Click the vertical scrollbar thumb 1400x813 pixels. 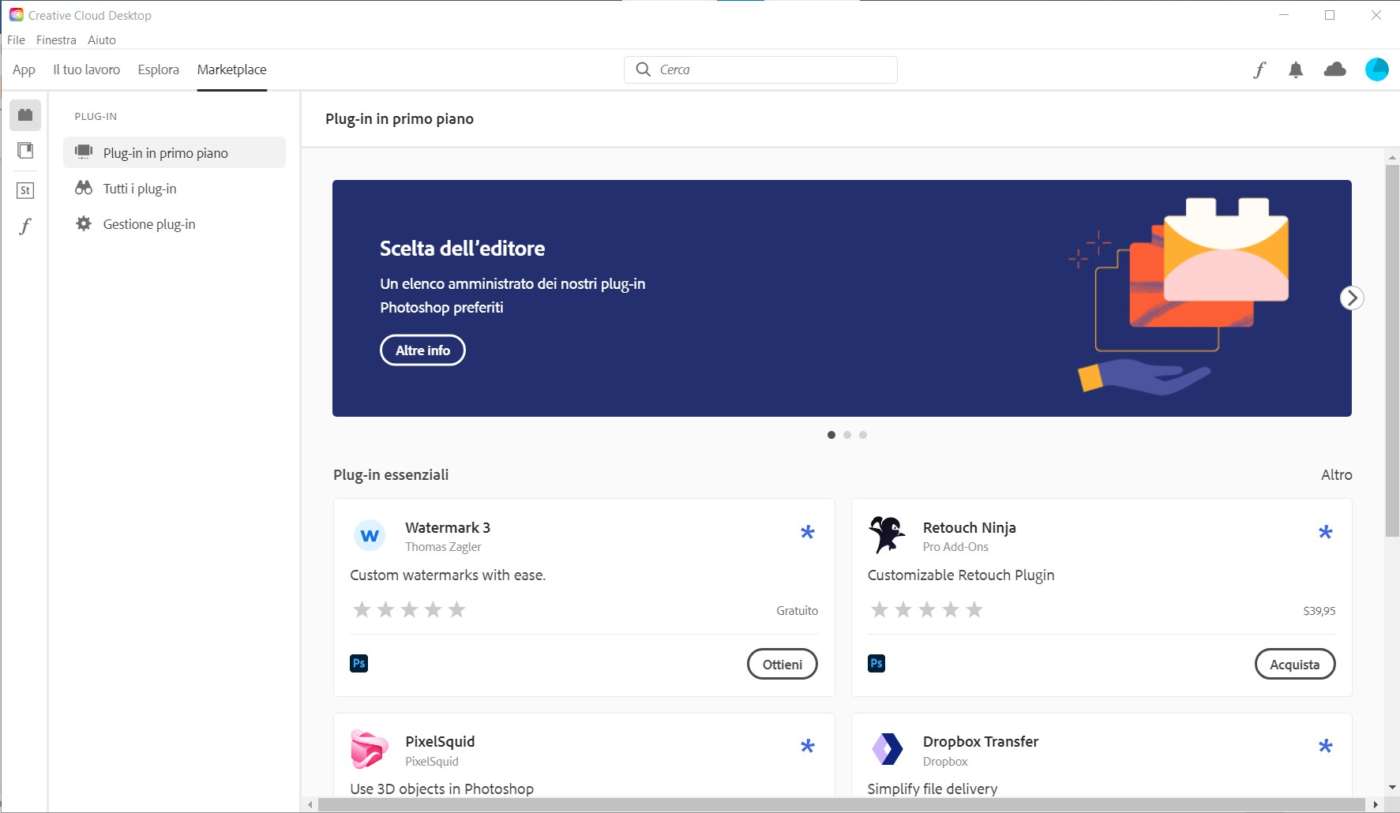(1392, 352)
